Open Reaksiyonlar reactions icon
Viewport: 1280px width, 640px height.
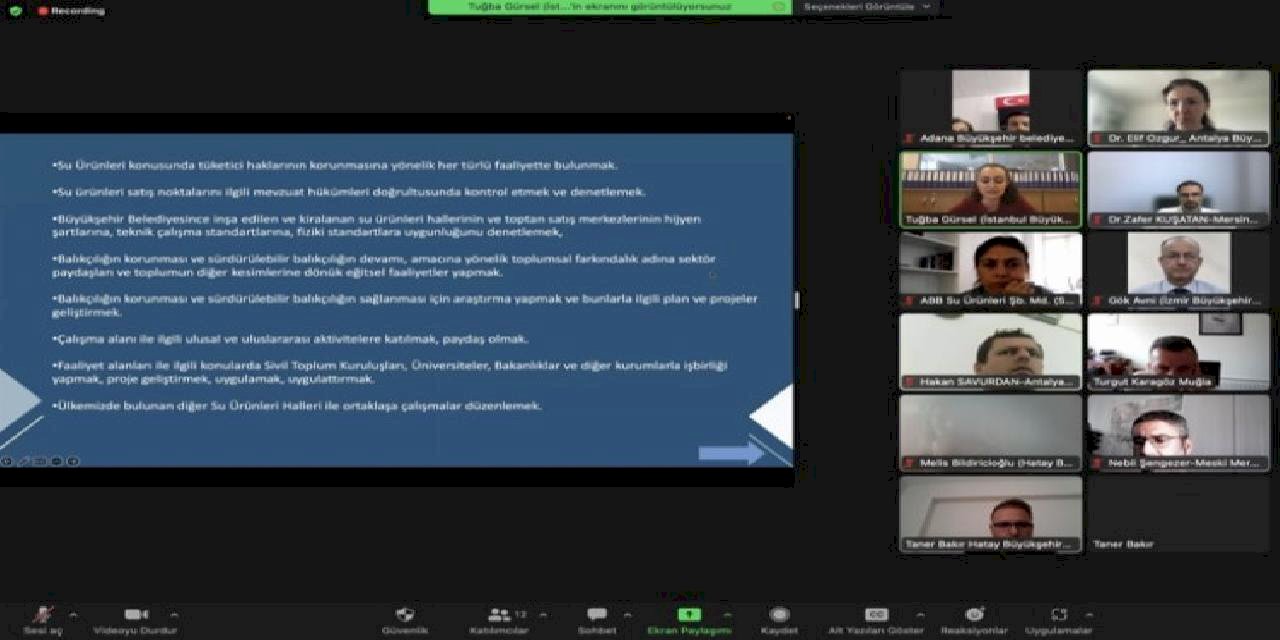pos(974,615)
